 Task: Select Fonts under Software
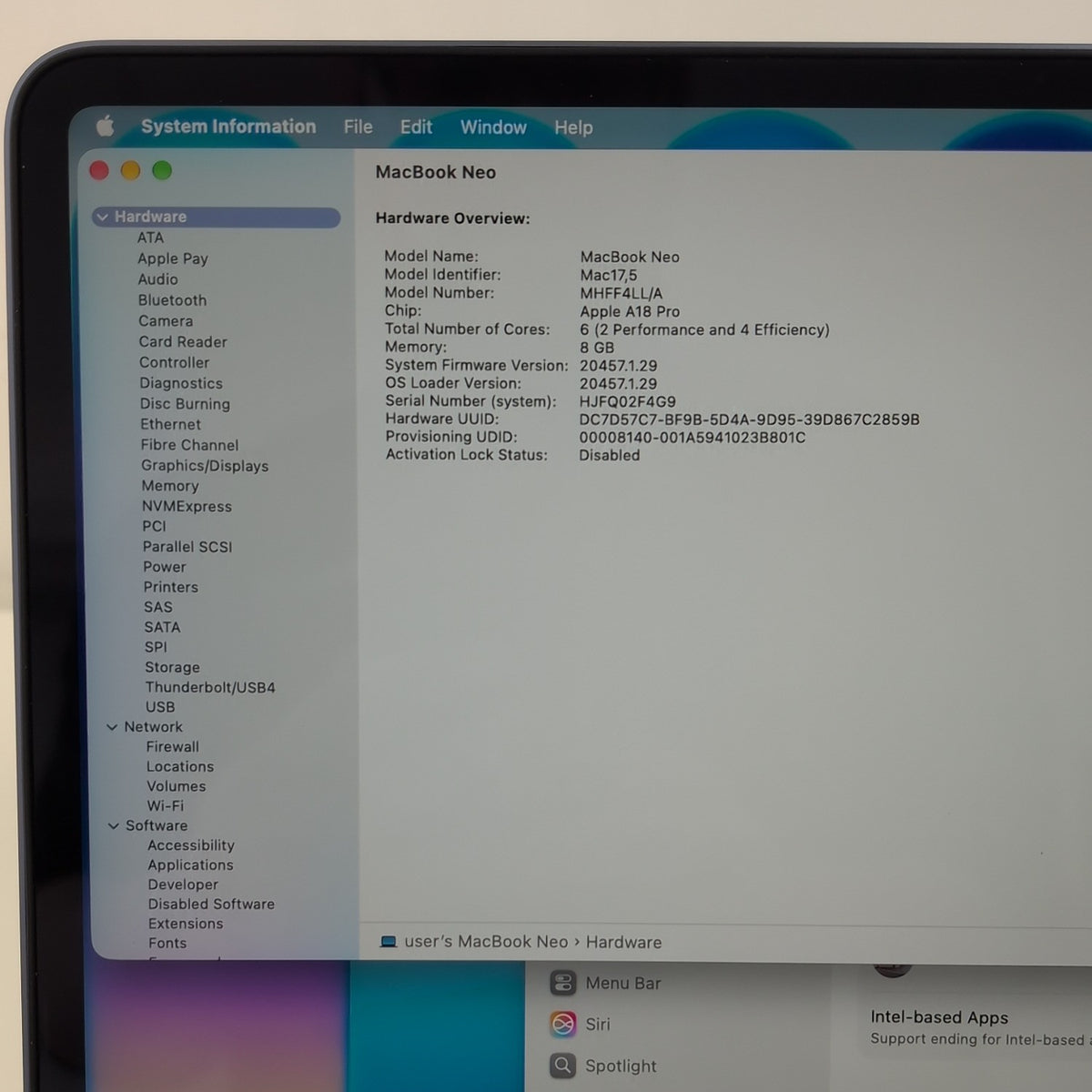[167, 944]
